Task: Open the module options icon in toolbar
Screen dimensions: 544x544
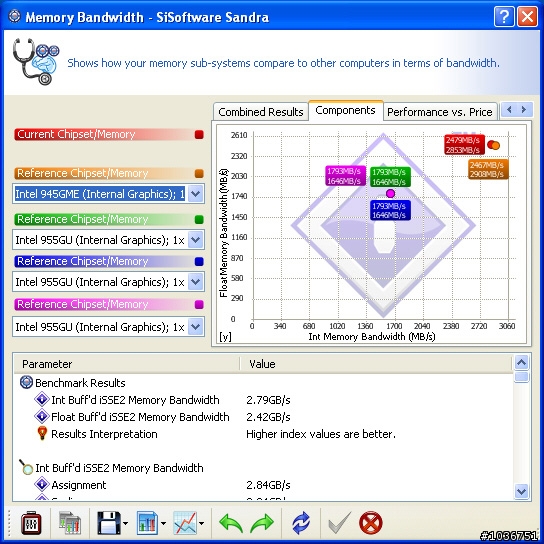Action: pyautogui.click(x=31, y=523)
